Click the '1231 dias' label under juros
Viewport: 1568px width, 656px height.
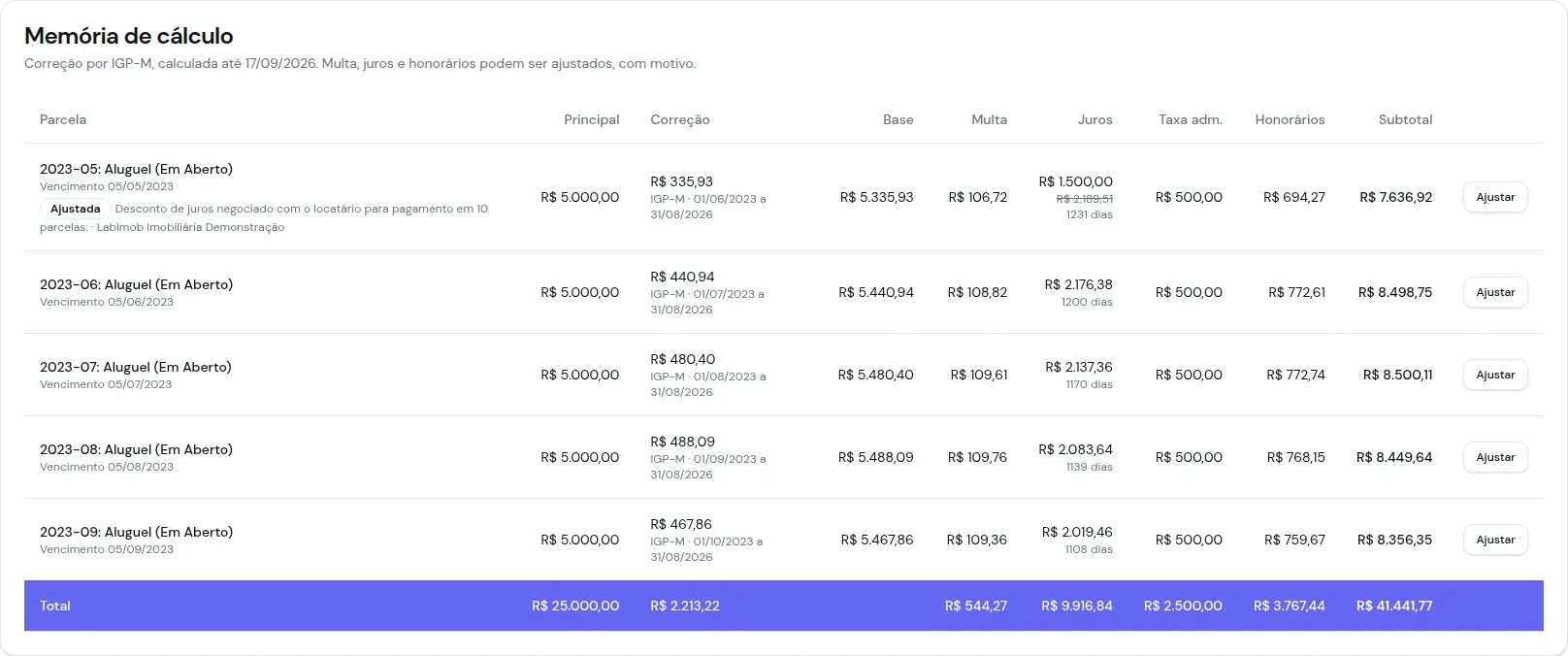(1090, 214)
